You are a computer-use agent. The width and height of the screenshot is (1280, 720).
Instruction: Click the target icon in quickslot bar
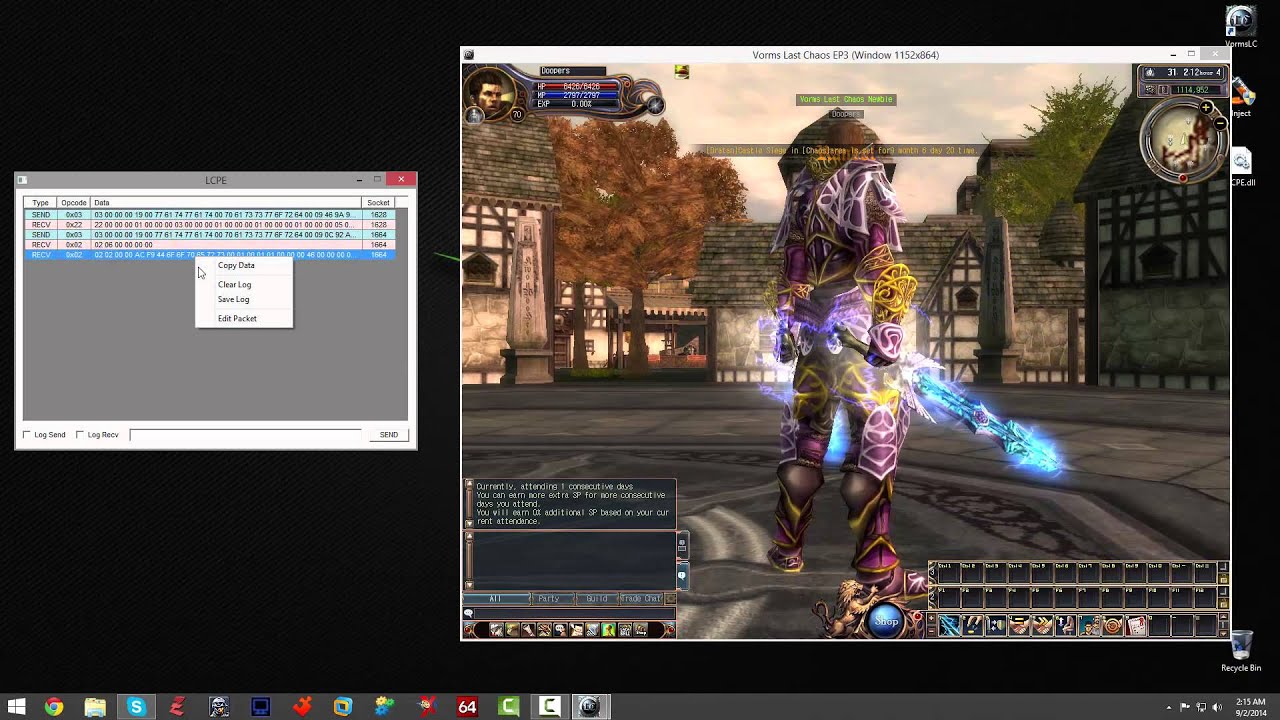pos(1113,625)
